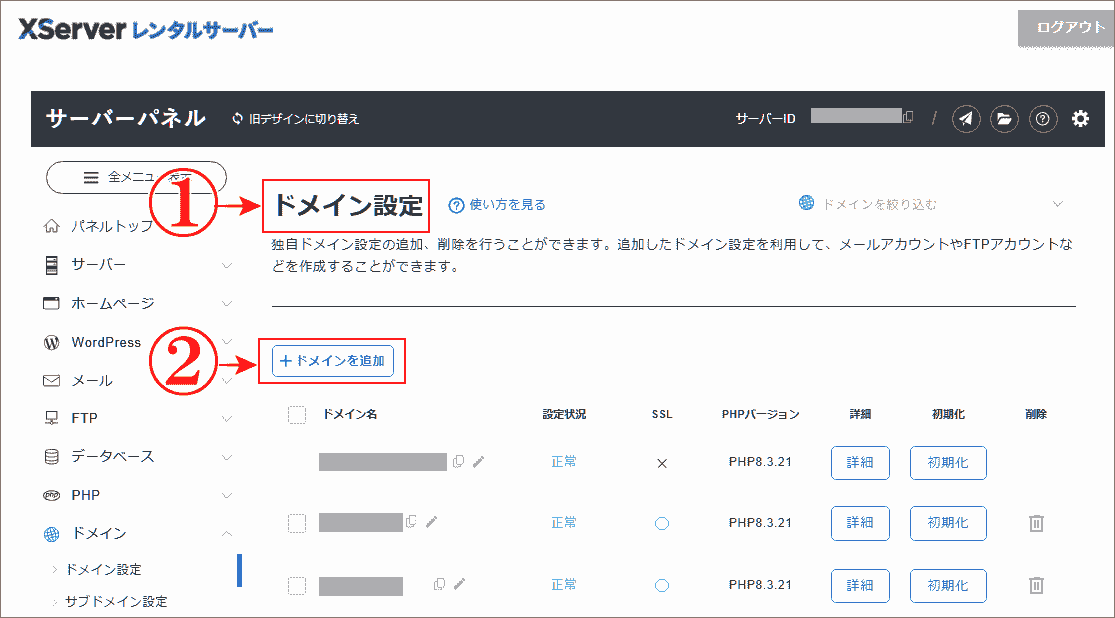Copy the server ID with the copy icon
The image size is (1115, 618).
[908, 117]
